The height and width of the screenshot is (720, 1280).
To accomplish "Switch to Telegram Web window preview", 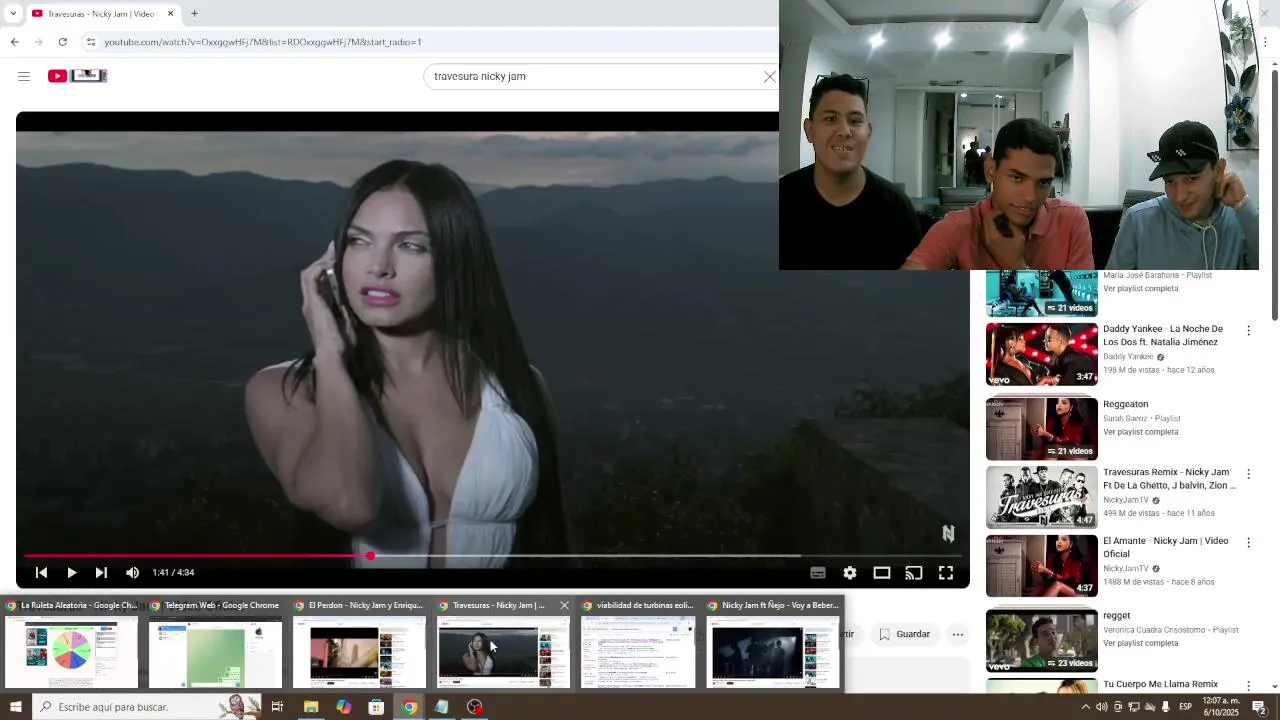I will [x=215, y=644].
